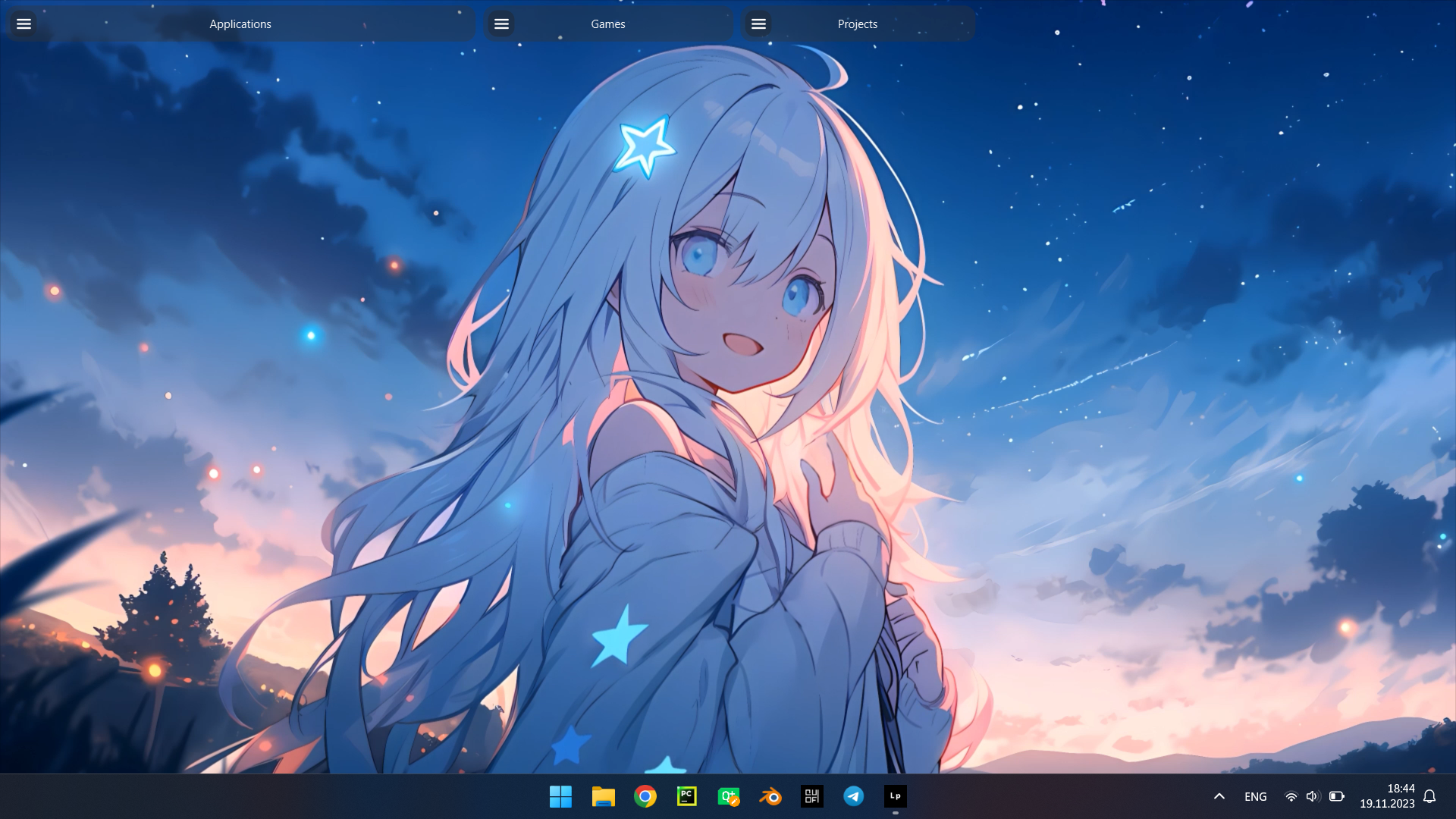Expand the hidden system tray icons chevron
The height and width of the screenshot is (819, 1456).
1219,796
